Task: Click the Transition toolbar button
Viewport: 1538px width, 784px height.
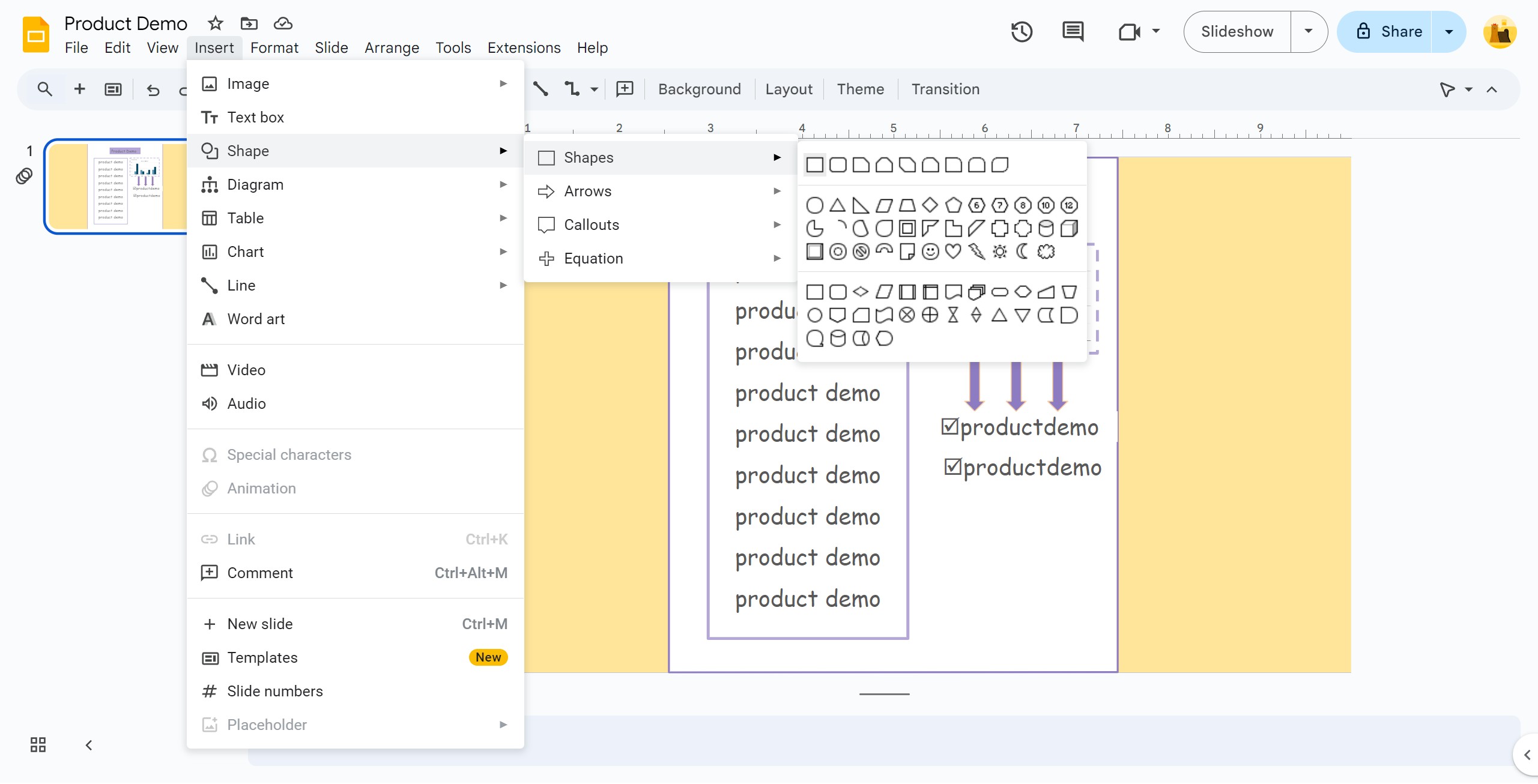Action: (x=945, y=89)
